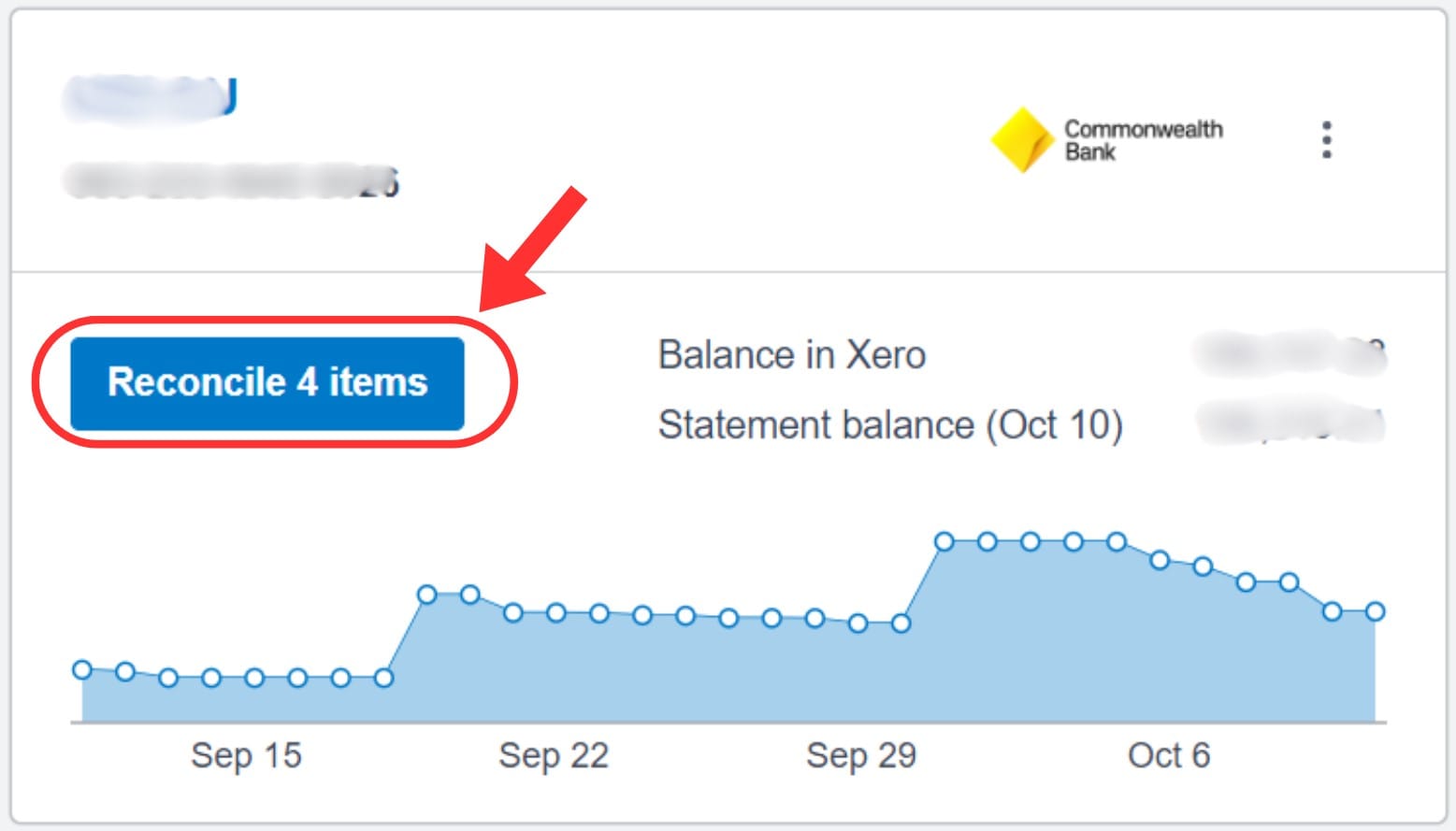
Task: Click the blurred Balance in Xero amount
Action: 1290,354
